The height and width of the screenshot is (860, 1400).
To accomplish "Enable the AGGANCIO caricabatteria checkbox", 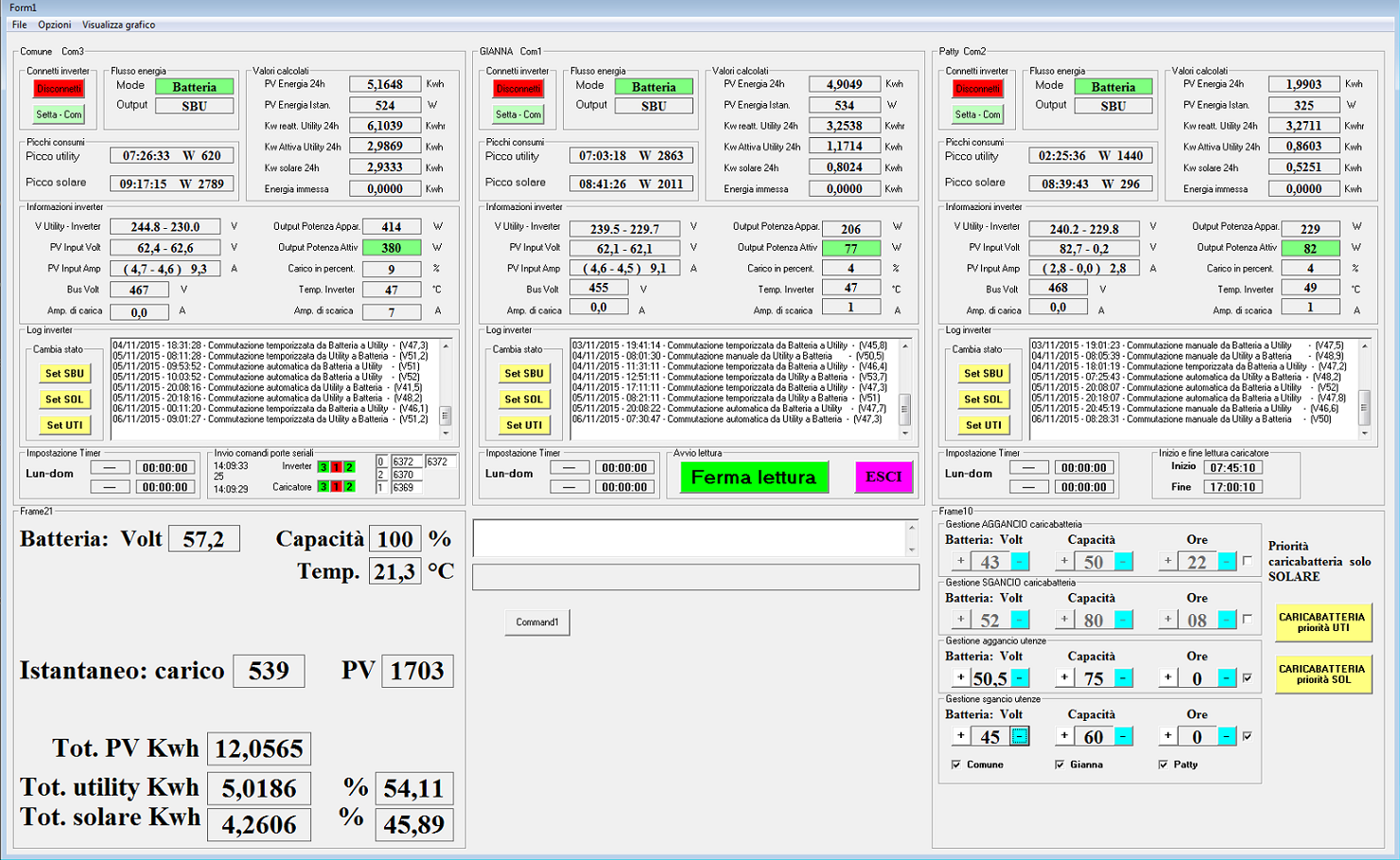I will click(1247, 561).
